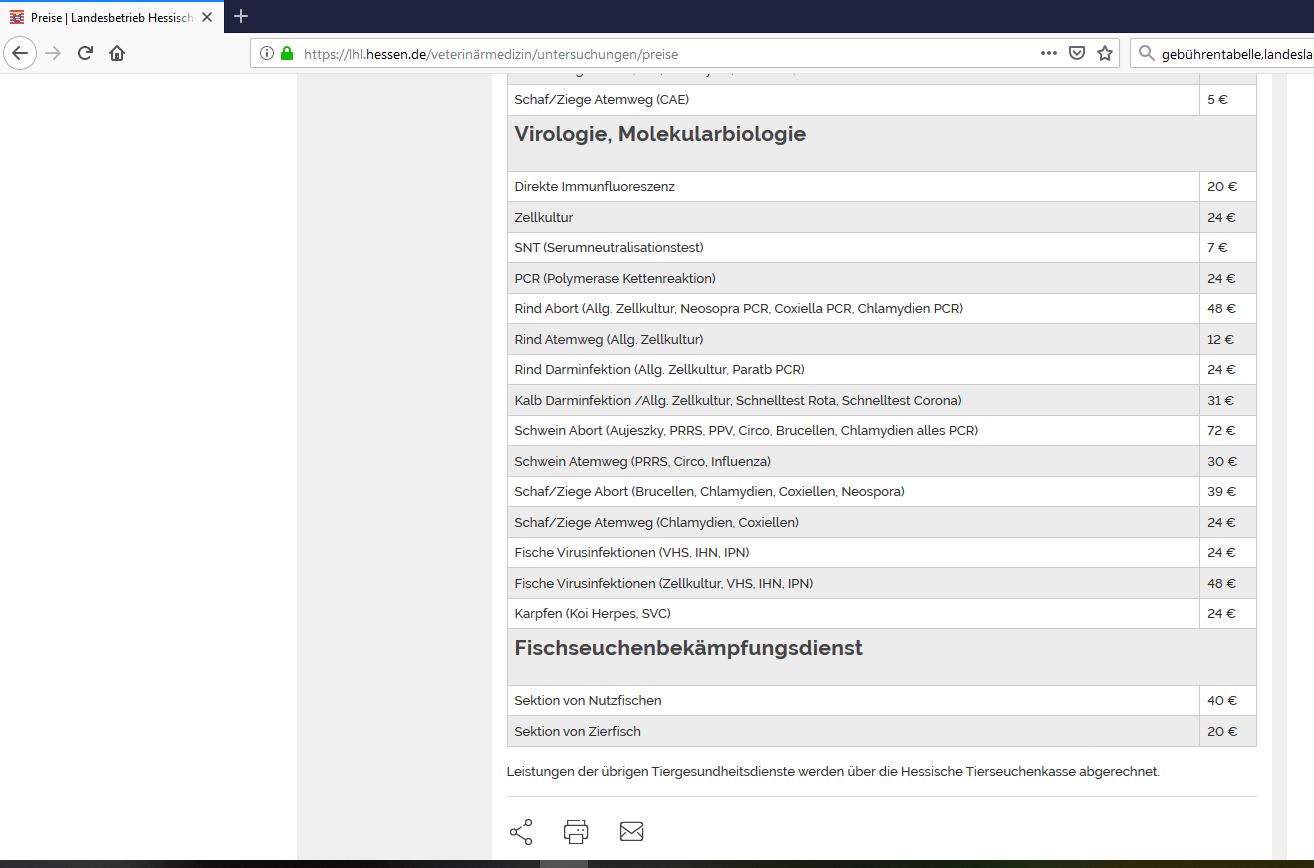Go to the browser Home page

click(x=117, y=53)
